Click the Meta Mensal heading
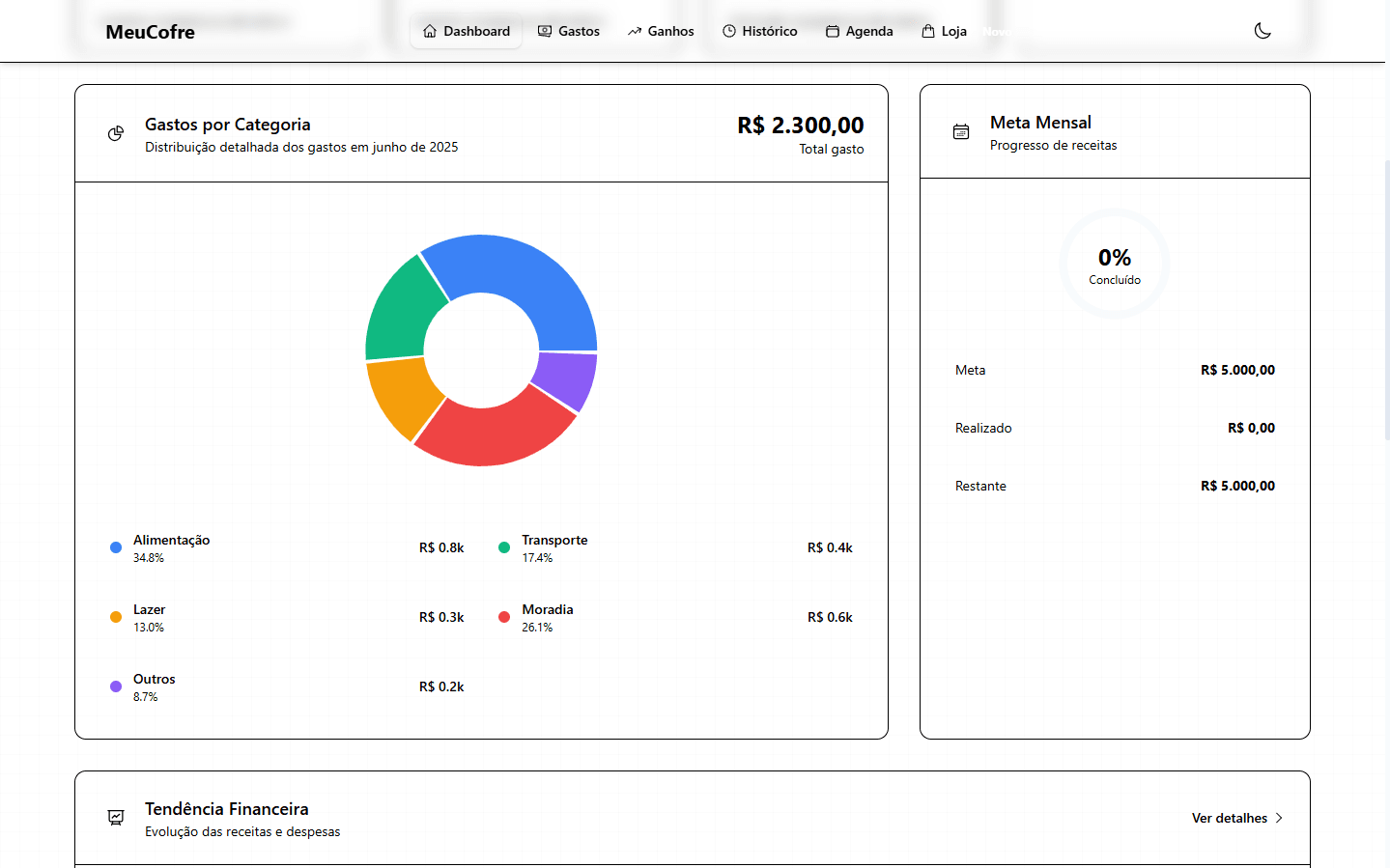The image size is (1390, 868). (x=1040, y=123)
